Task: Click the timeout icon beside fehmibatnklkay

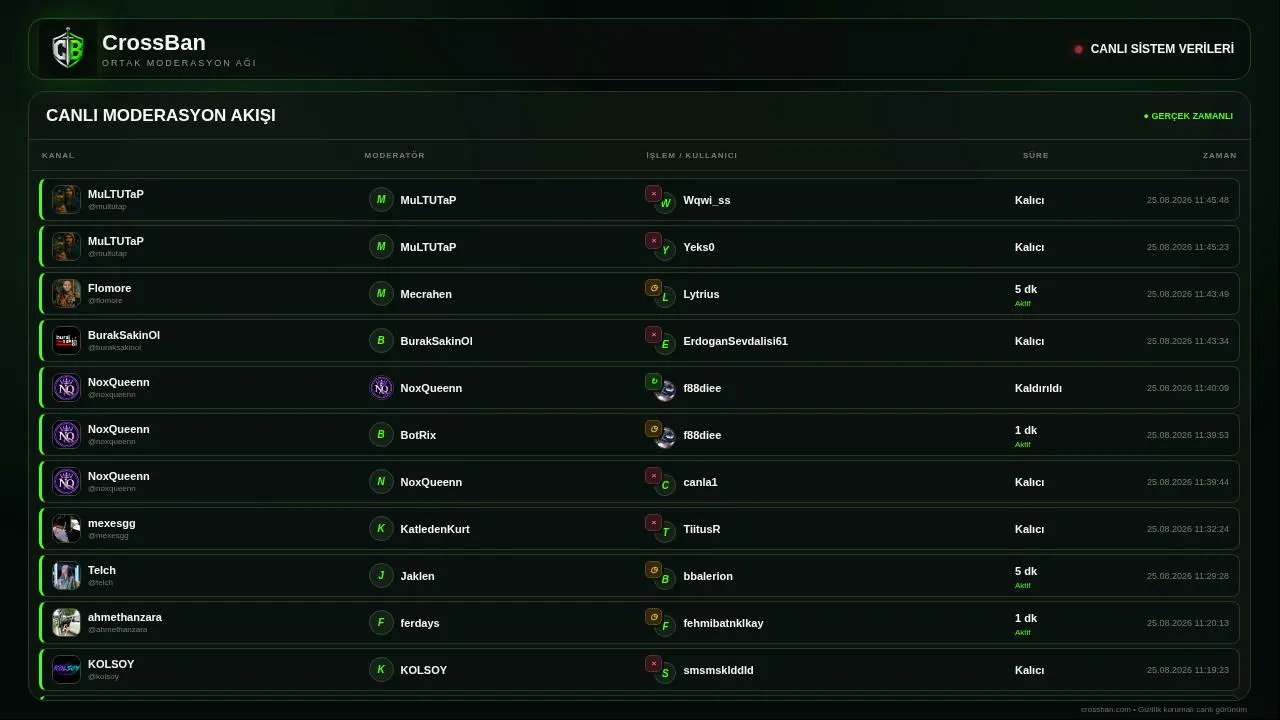Action: pos(653,616)
